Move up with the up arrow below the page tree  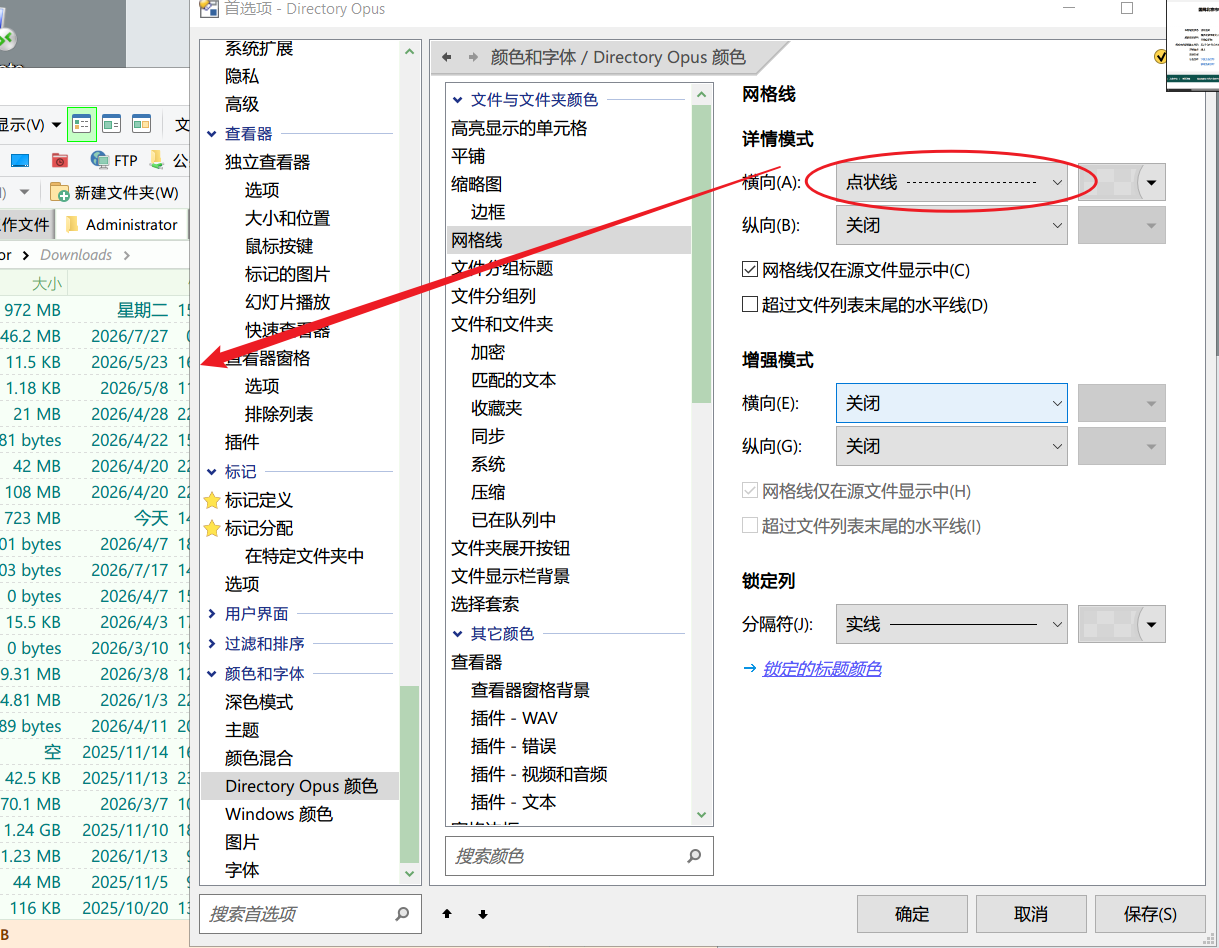(x=447, y=913)
